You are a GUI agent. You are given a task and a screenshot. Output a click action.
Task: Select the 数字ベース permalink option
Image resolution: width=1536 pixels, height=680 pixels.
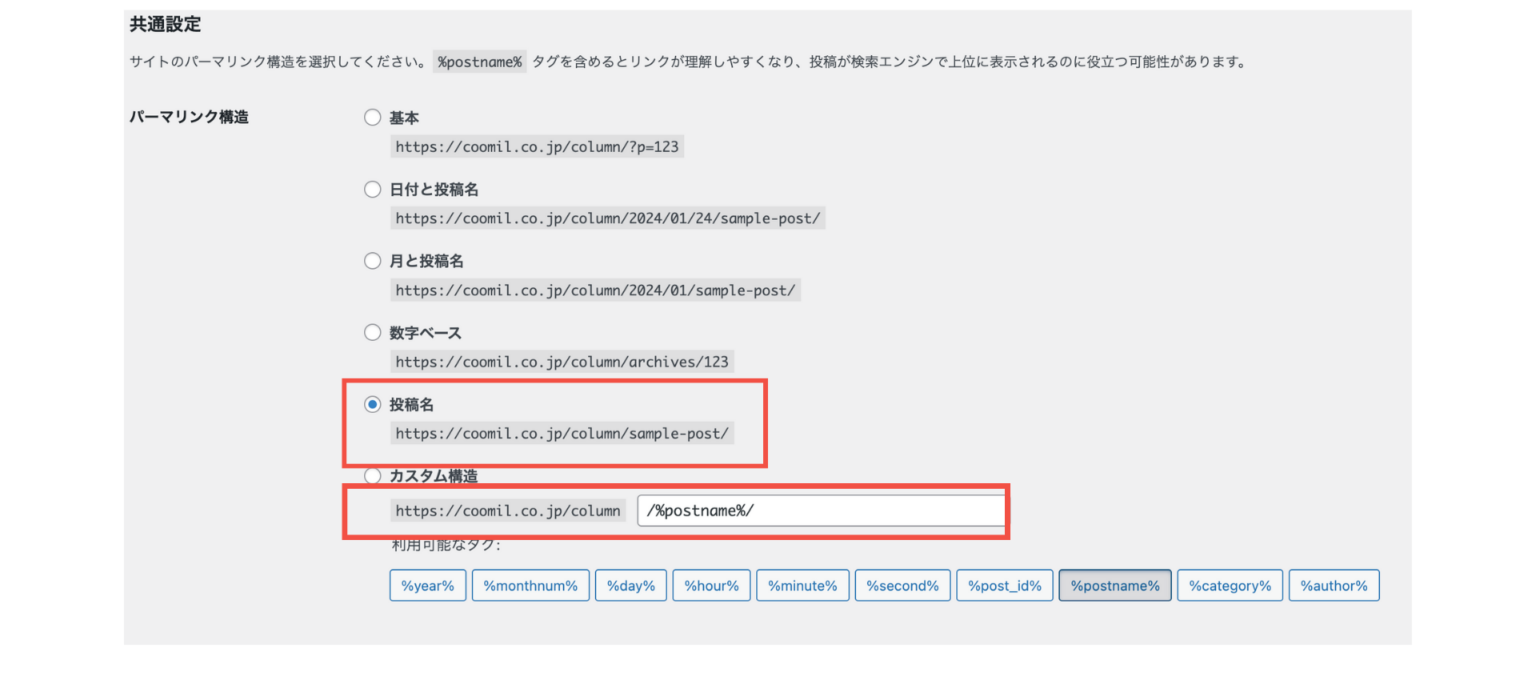pos(372,332)
